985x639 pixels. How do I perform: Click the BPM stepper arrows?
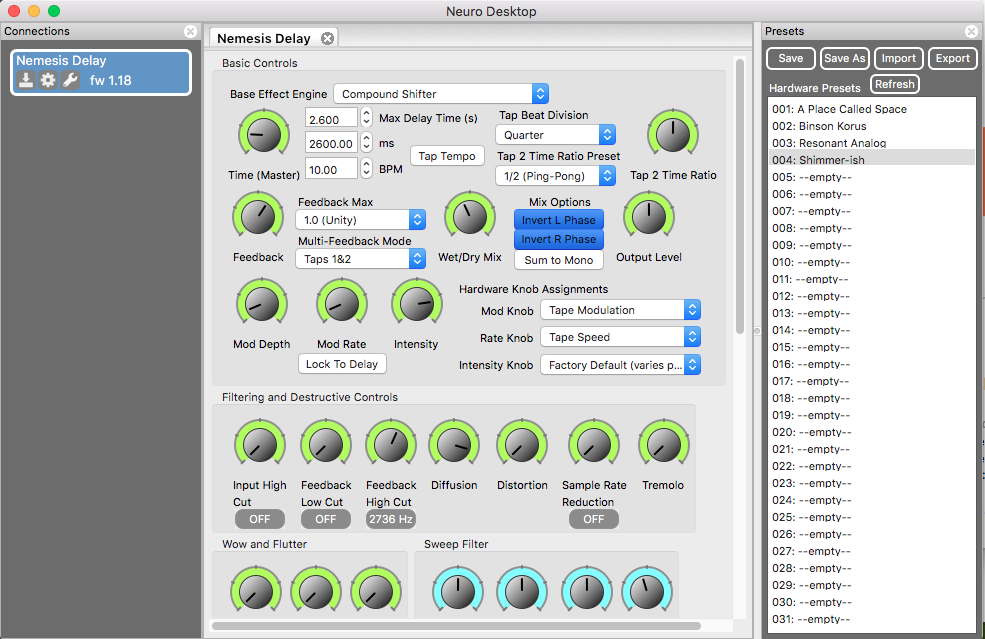pos(367,169)
